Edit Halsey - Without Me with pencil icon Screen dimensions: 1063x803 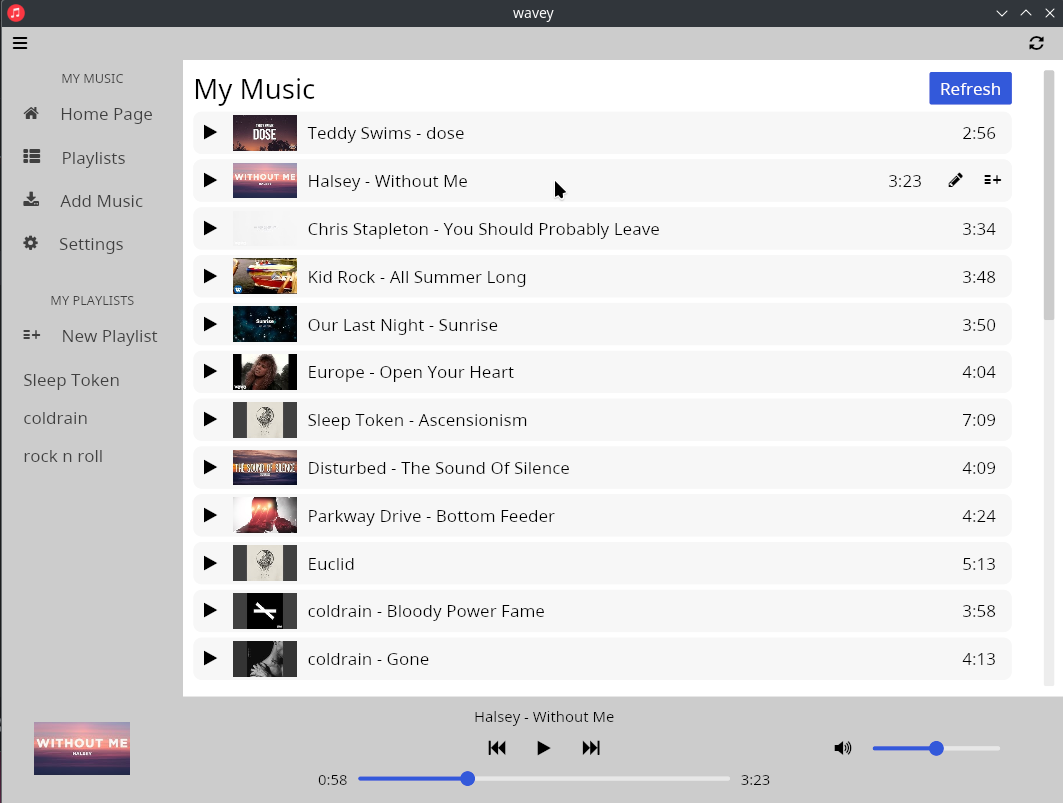pyautogui.click(x=955, y=180)
